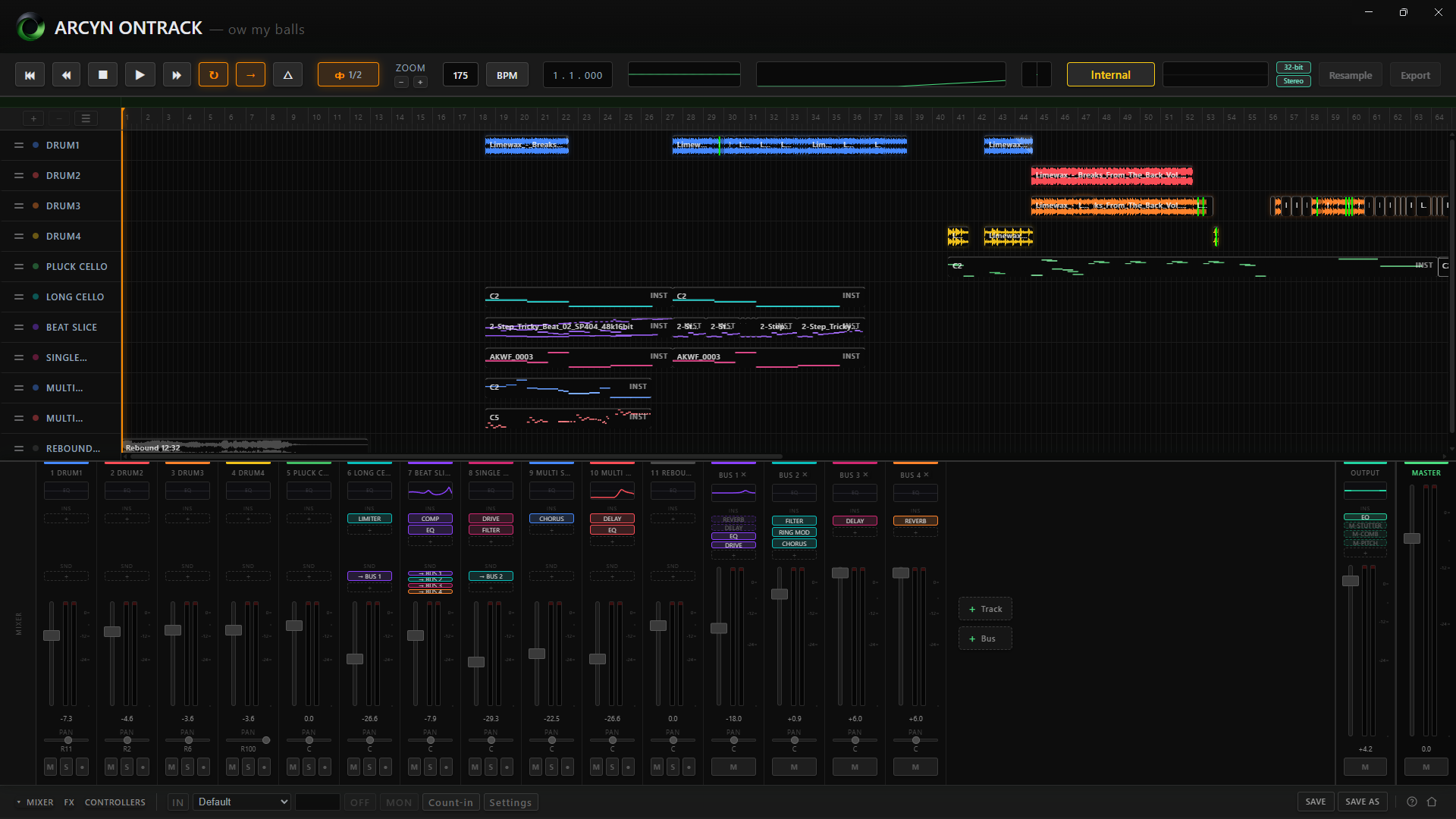Toggle the loop playback button
The width and height of the screenshot is (1456, 819).
tap(214, 75)
